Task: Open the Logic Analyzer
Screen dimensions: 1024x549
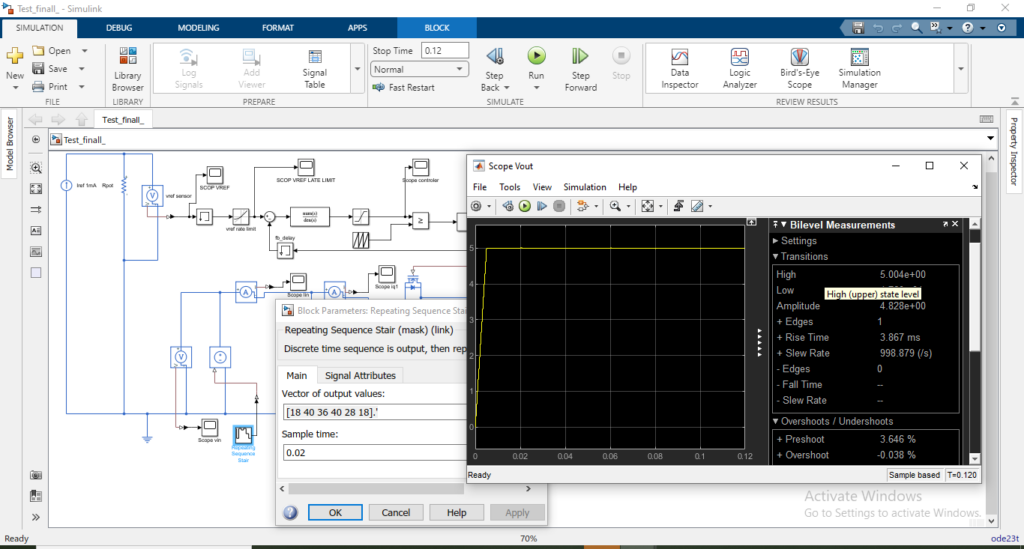Action: (x=739, y=69)
